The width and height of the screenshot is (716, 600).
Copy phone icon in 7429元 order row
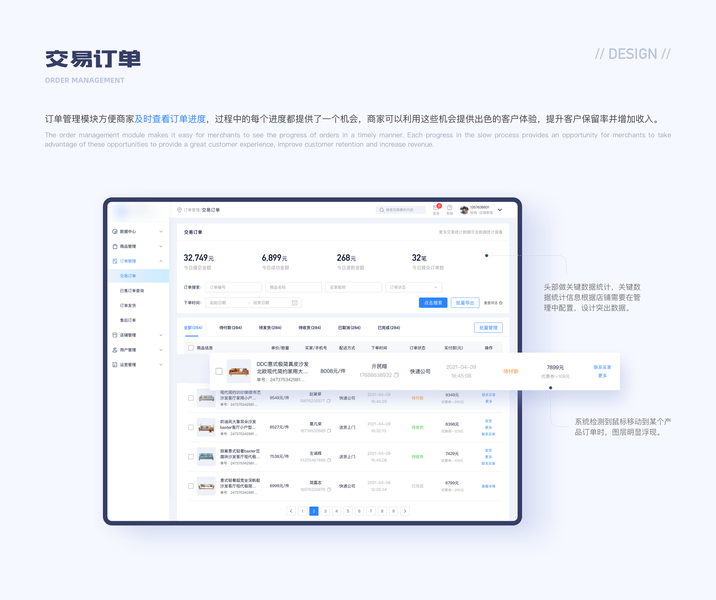328,460
